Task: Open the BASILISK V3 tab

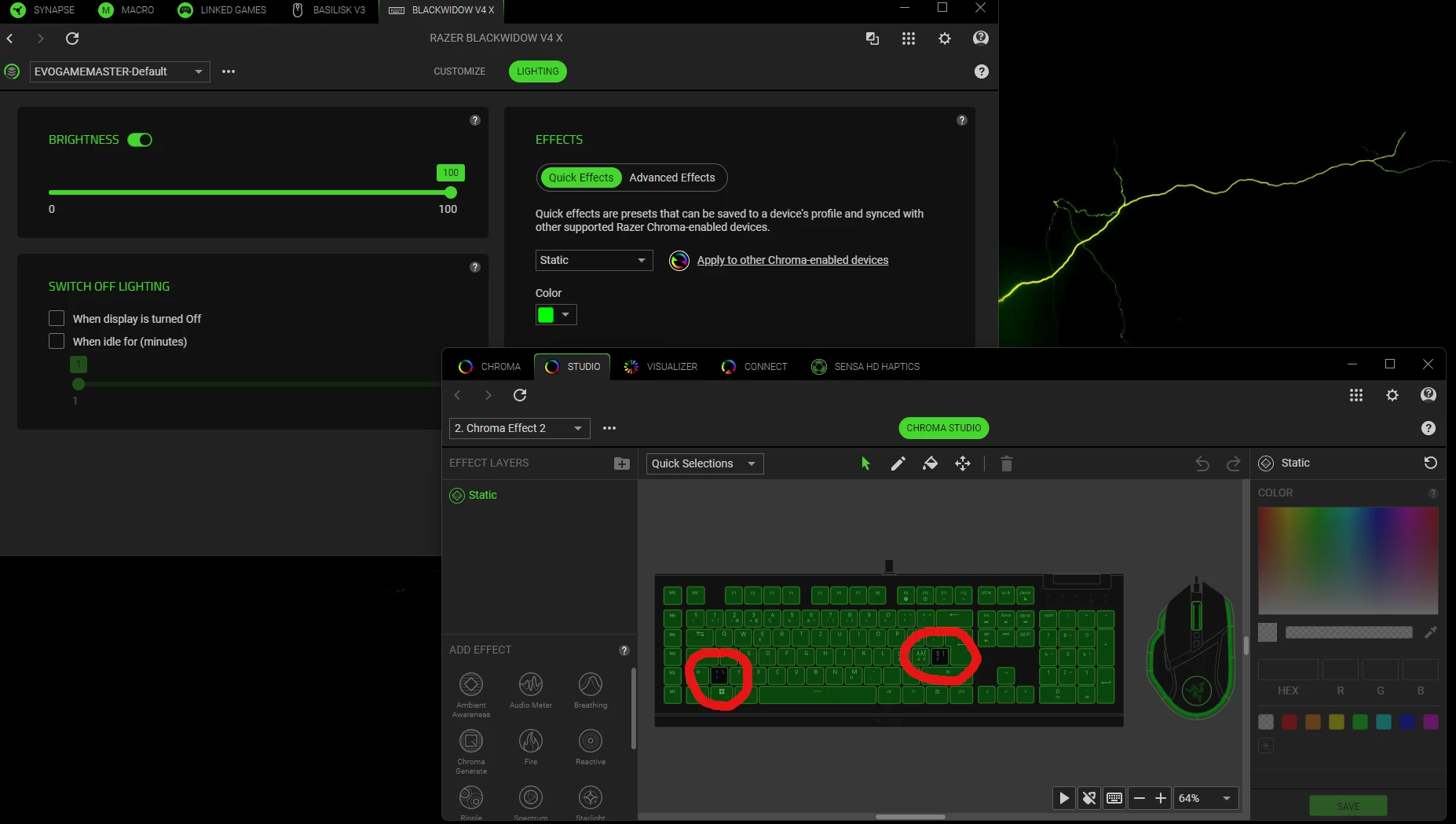Action: [328, 10]
